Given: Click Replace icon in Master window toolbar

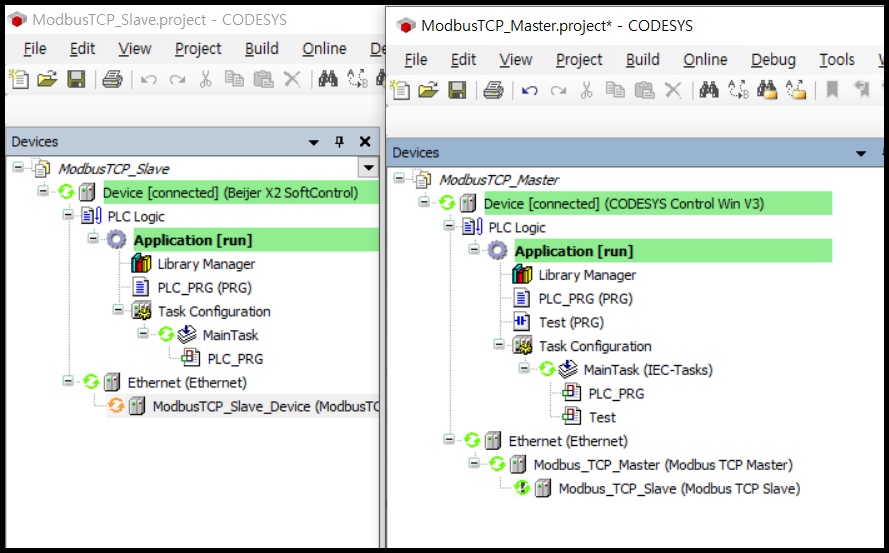Looking at the screenshot, I should [739, 90].
